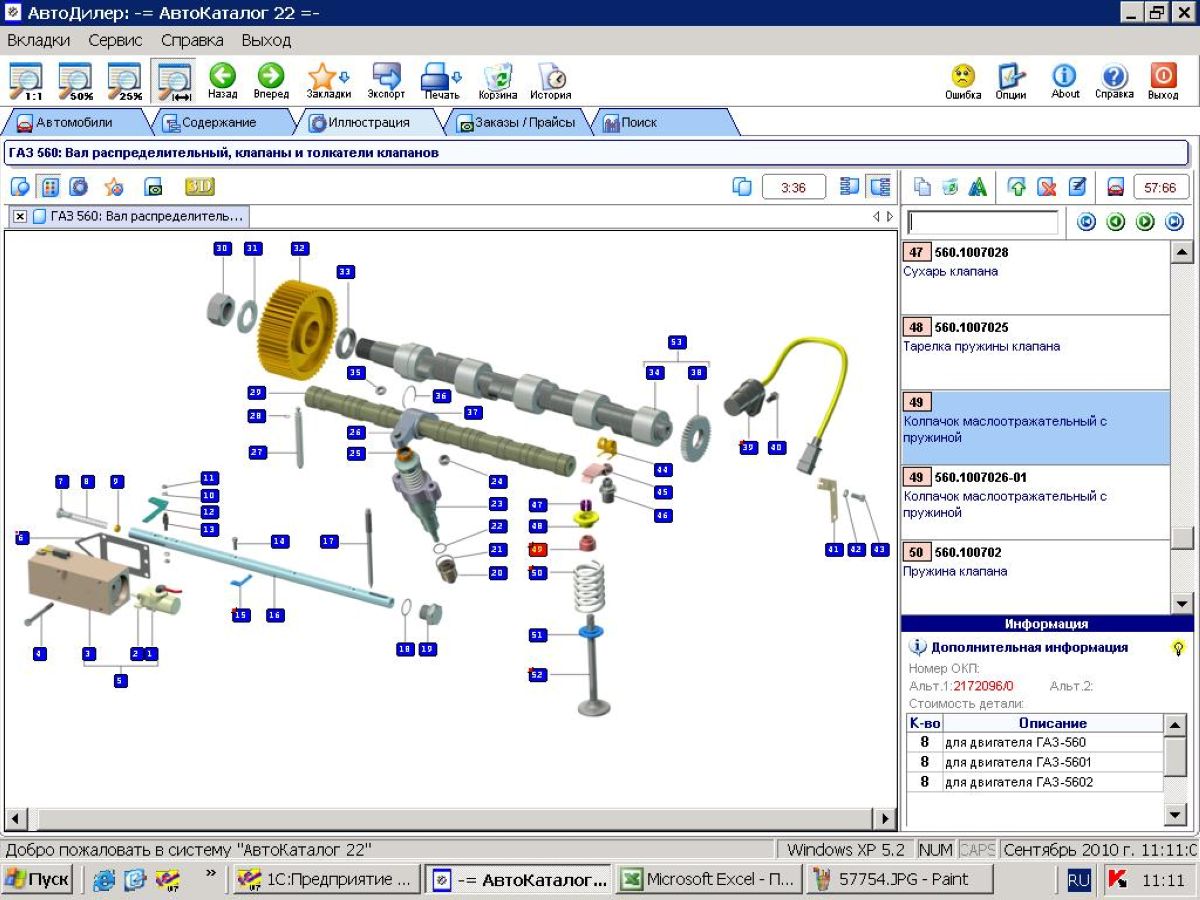The image size is (1200, 900).
Task: Toggle the single-column list layout button
Action: coord(850,187)
